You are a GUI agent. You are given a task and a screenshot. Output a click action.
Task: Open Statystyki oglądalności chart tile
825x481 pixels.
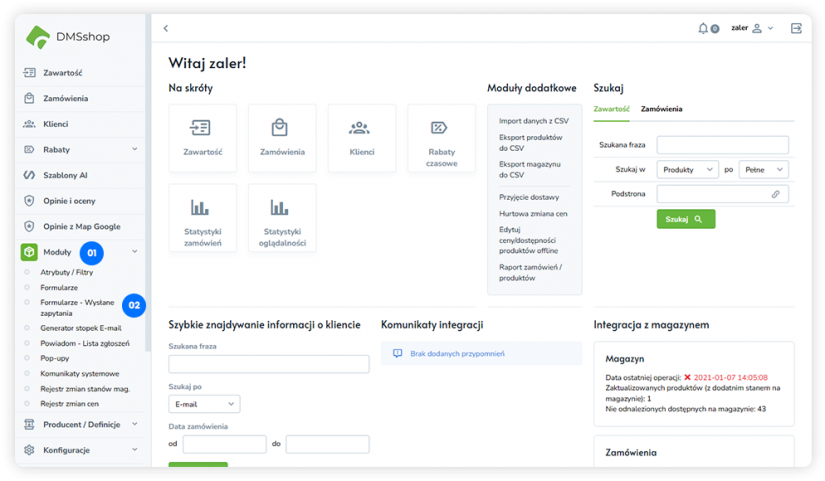[282, 217]
